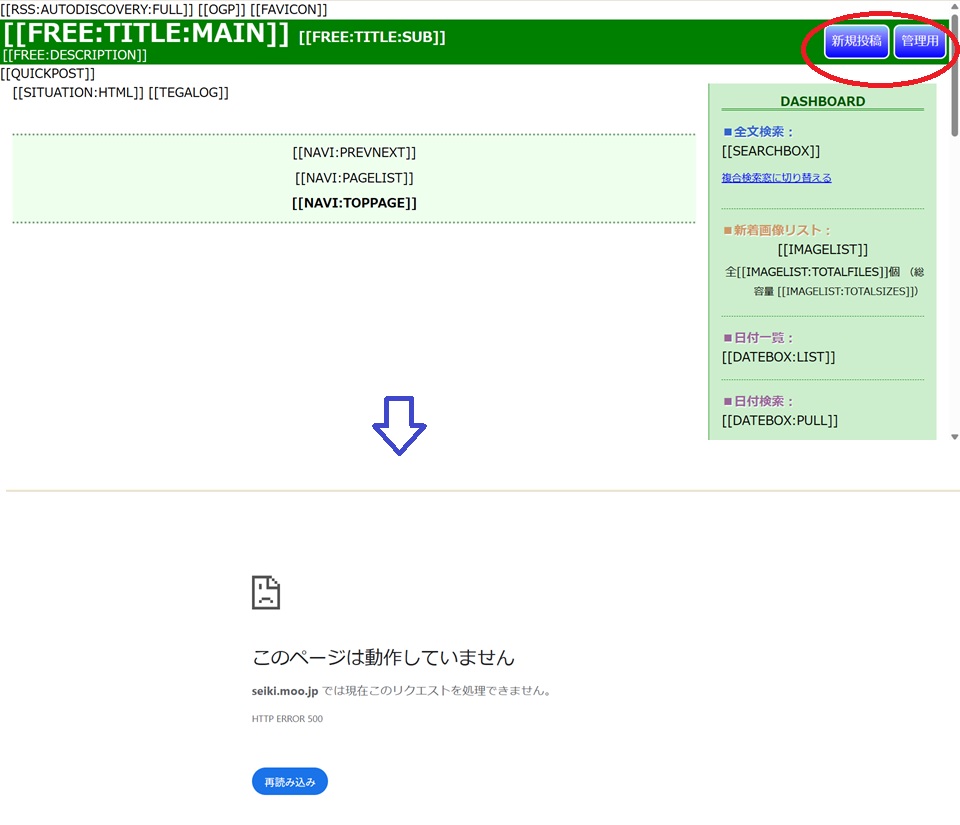Screen dimensions: 960x825
Task: Click the [[QUICKPOST]] placeholder text
Action: click(x=48, y=74)
